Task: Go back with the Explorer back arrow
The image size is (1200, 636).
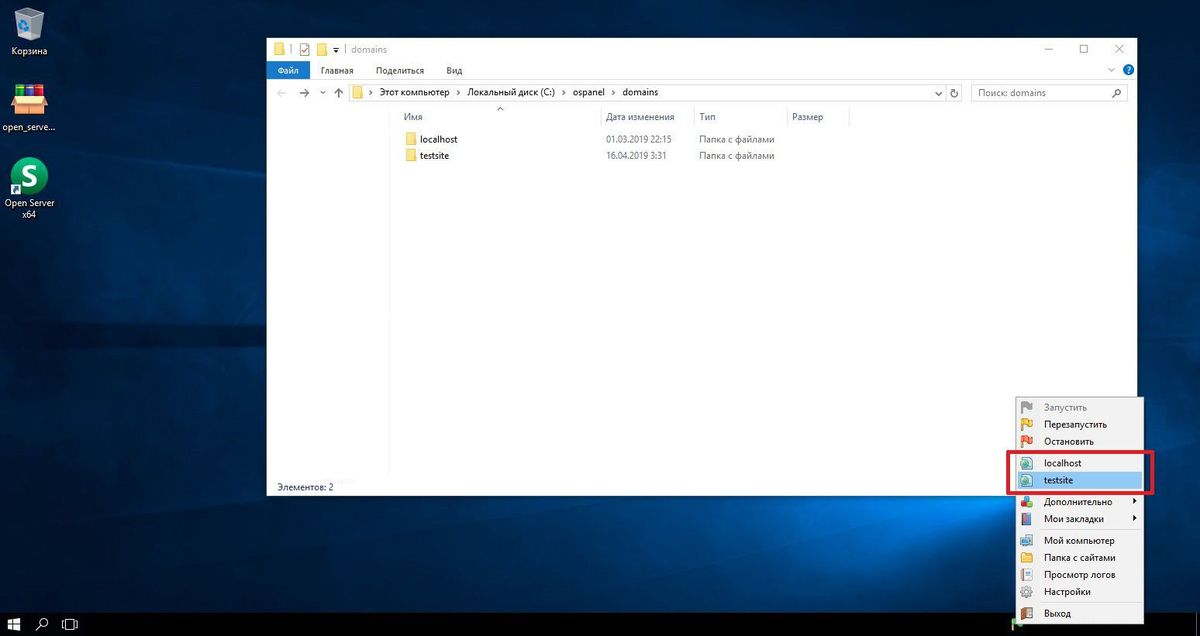Action: [281, 92]
